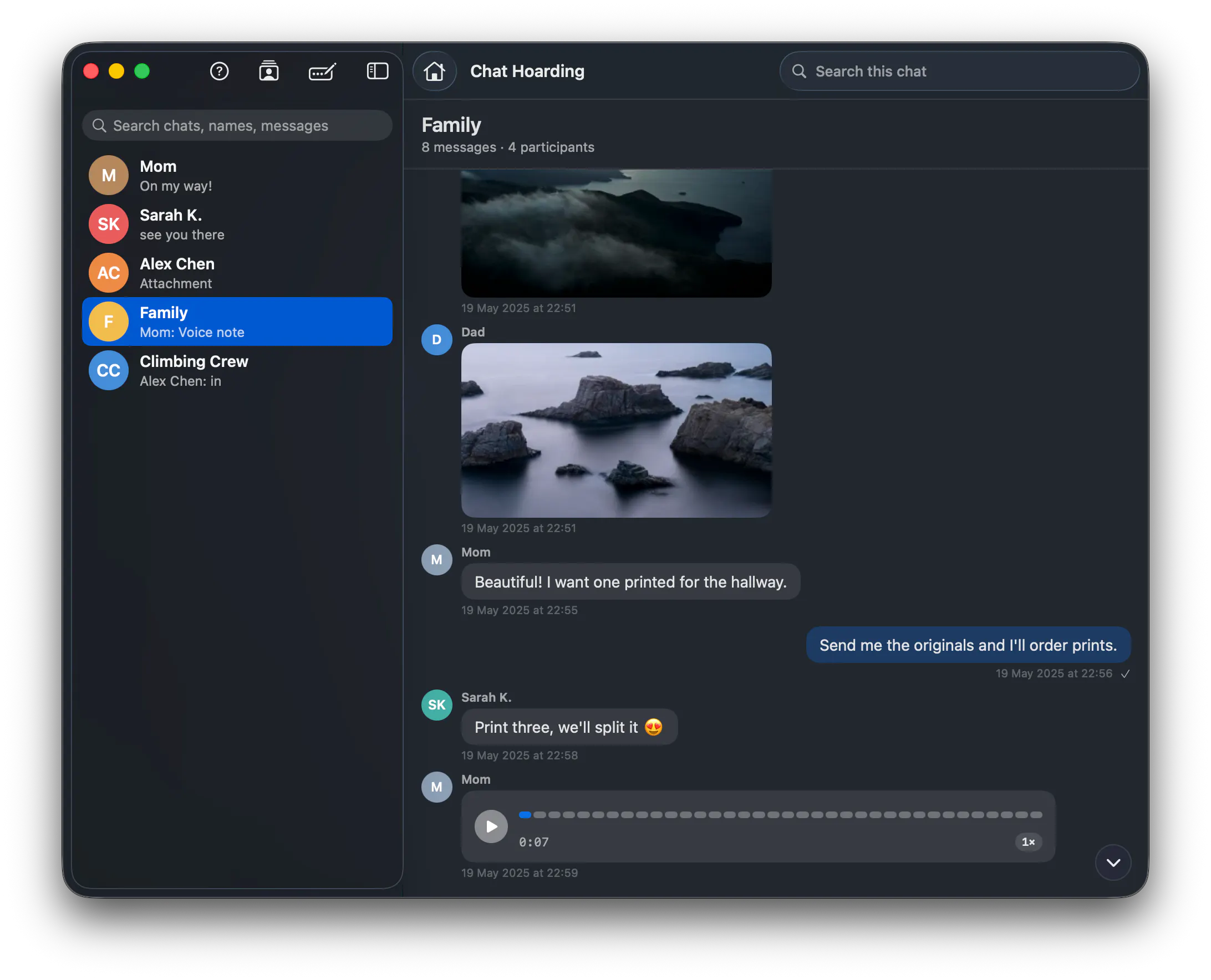The width and height of the screenshot is (1211, 980).
Task: Click the blue CC avatar
Action: click(x=108, y=370)
